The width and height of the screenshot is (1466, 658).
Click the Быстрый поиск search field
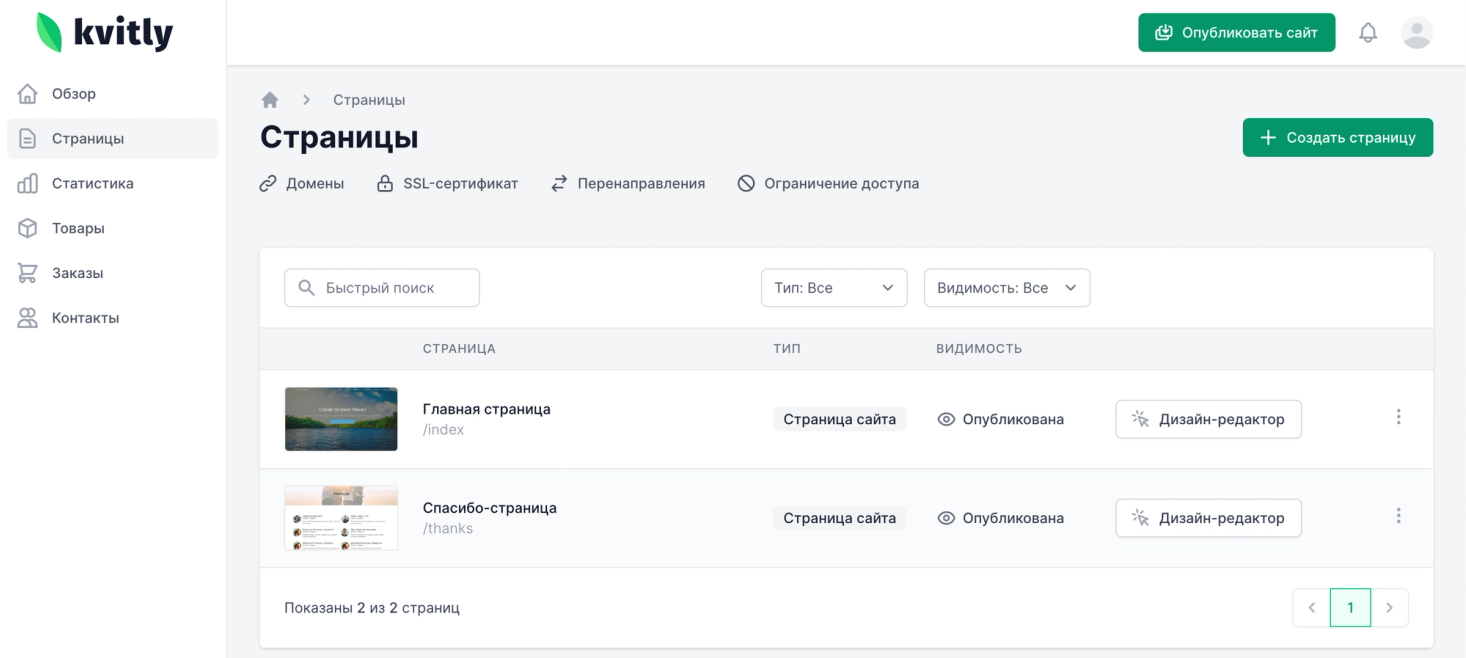(382, 288)
